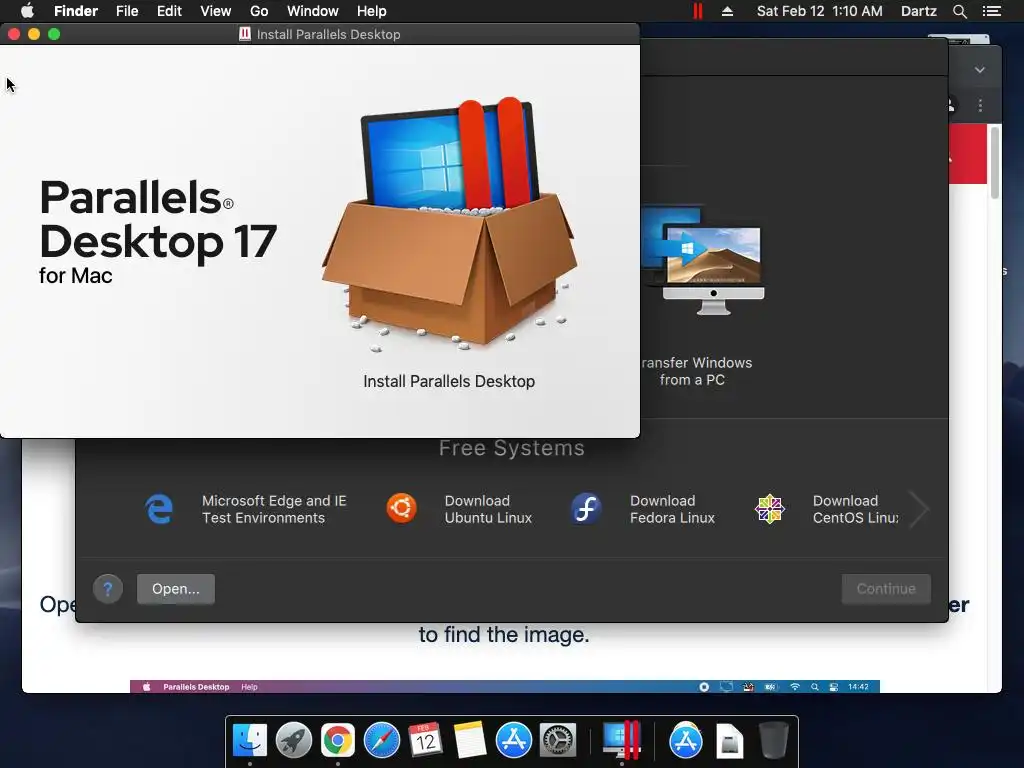Click the Fedora logo icon
This screenshot has width=1024, height=768.
pos(586,509)
